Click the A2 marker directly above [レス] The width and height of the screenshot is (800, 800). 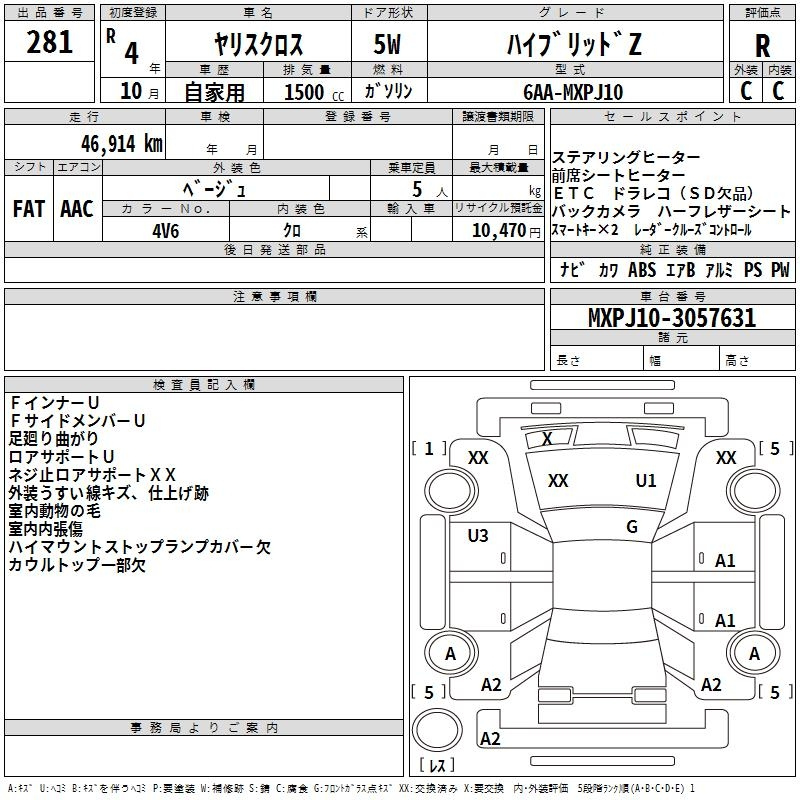(x=490, y=739)
